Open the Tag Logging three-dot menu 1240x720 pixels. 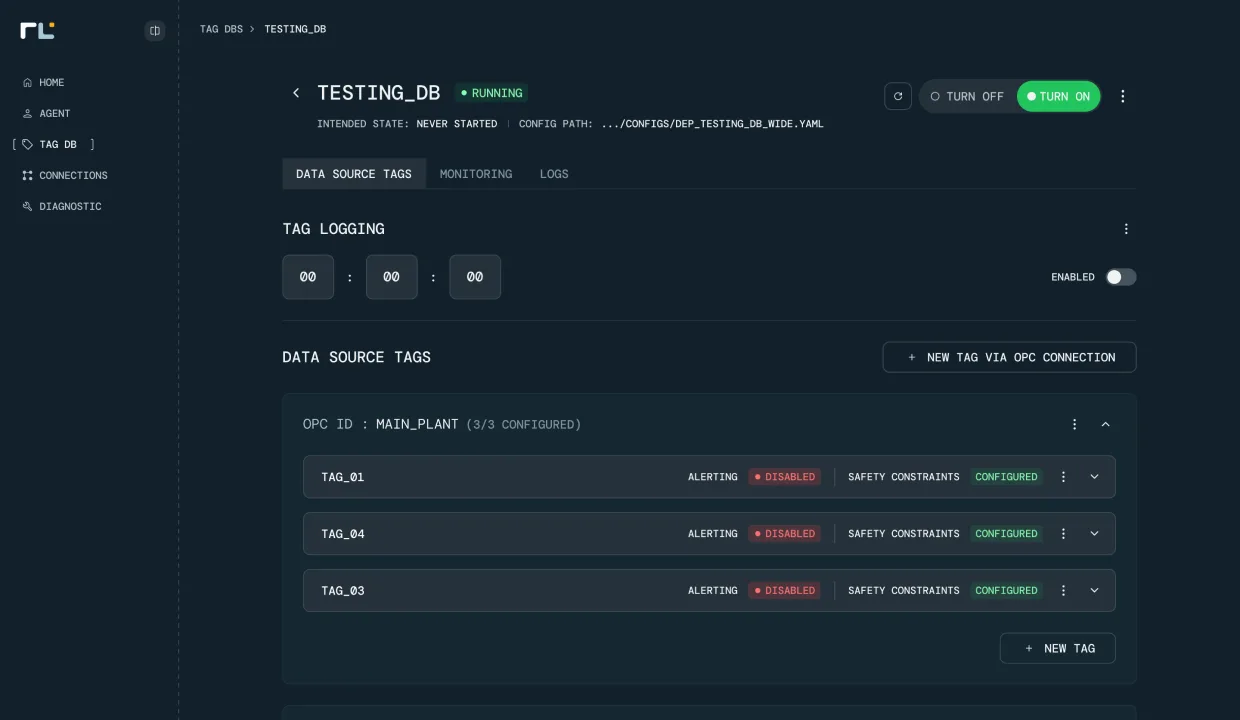tap(1126, 229)
